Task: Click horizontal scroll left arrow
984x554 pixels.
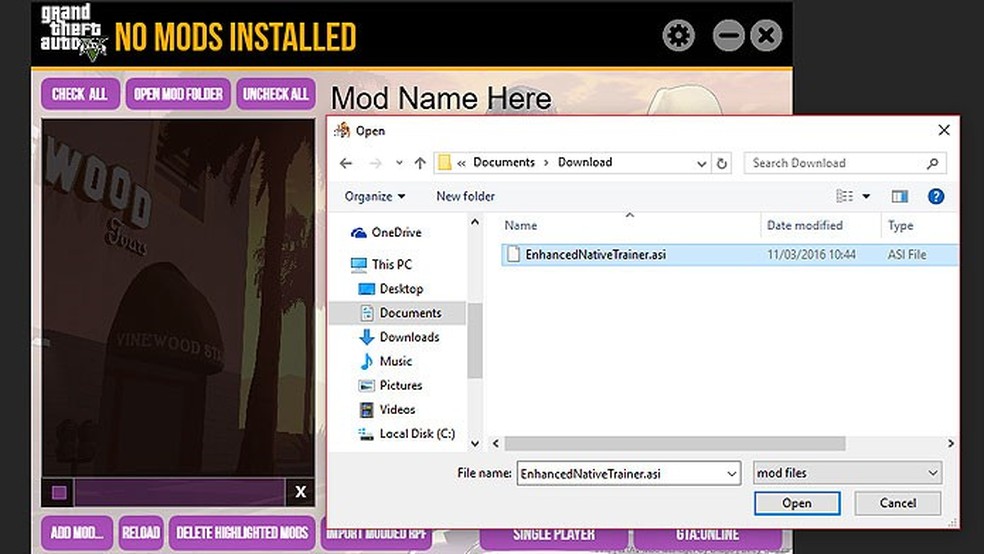Action: point(496,444)
